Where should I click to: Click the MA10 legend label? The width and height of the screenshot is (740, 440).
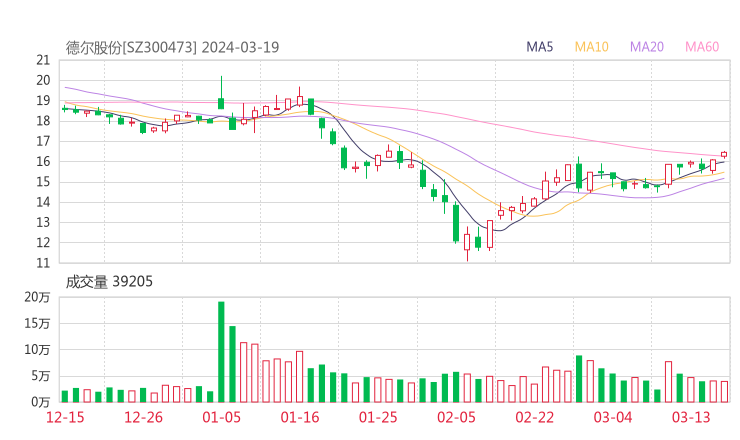coord(591,47)
